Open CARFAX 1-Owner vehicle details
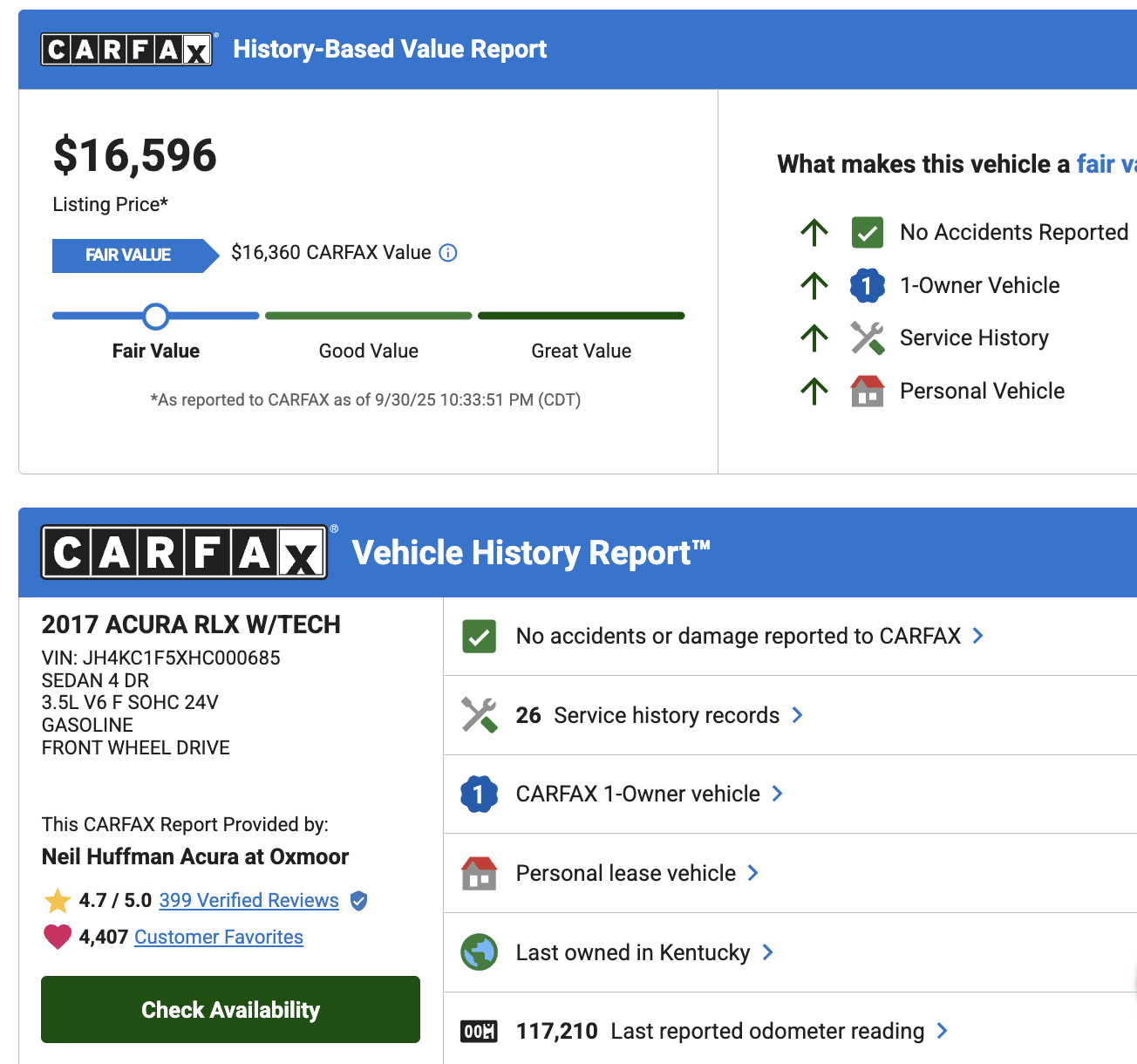The image size is (1137, 1064). tap(637, 794)
